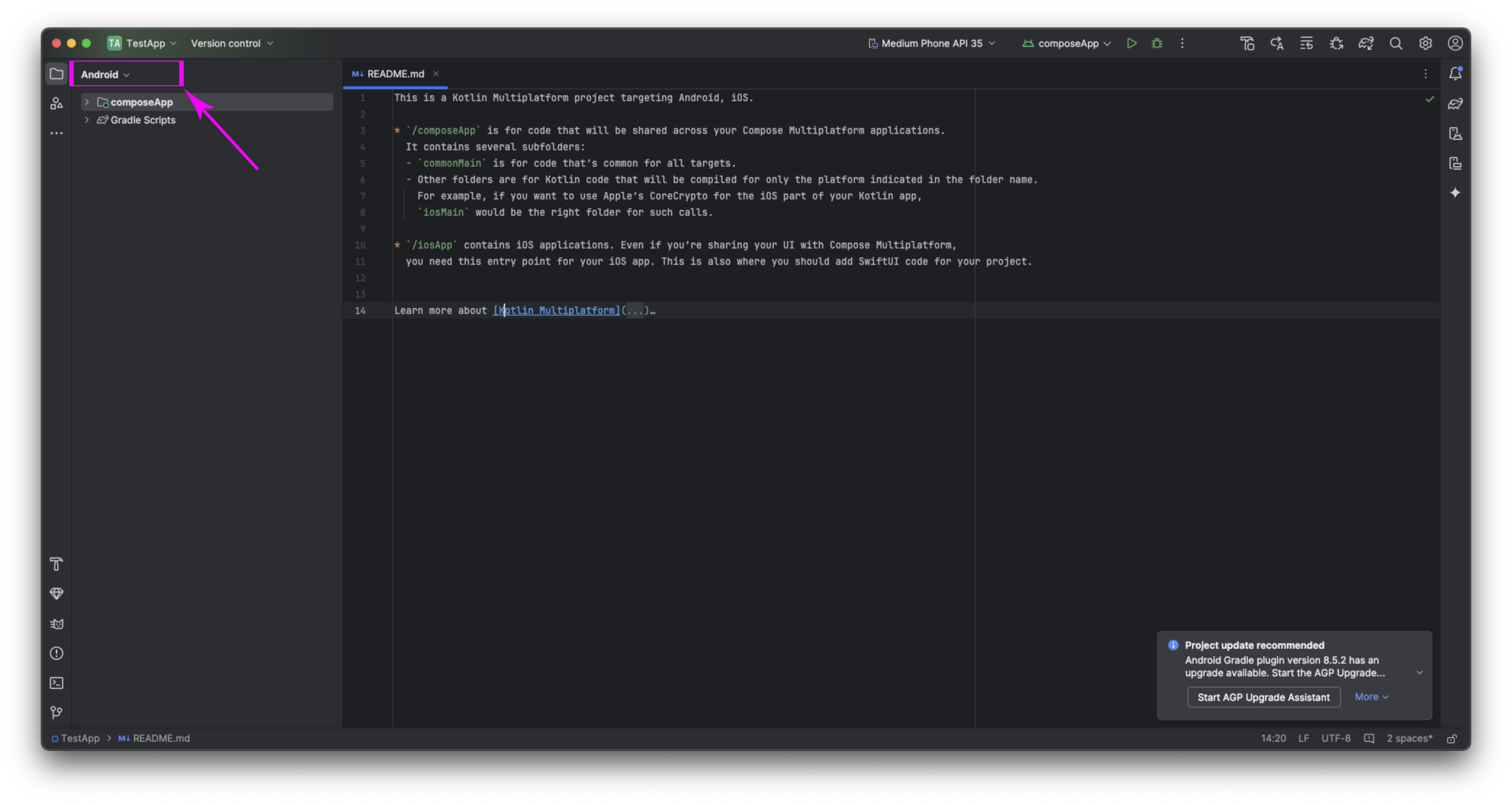Open the Gradle tool window on right sidebar
This screenshot has width=1512, height=805.
[x=1454, y=104]
